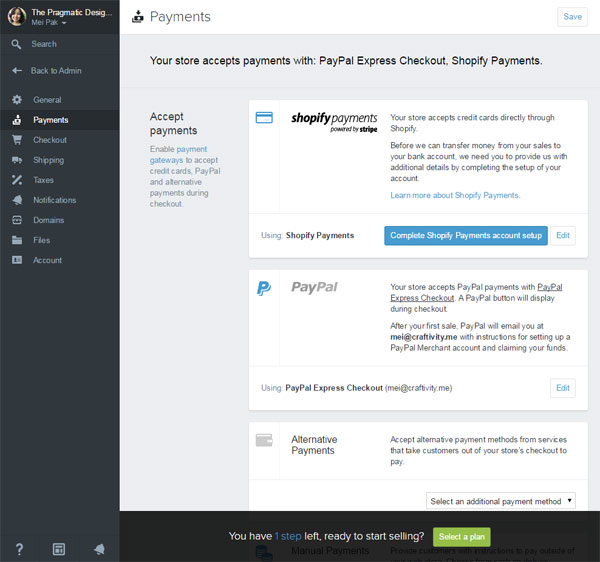The width and height of the screenshot is (600, 562).
Task: Click the Files folder icon
Action: pyautogui.click(x=17, y=240)
